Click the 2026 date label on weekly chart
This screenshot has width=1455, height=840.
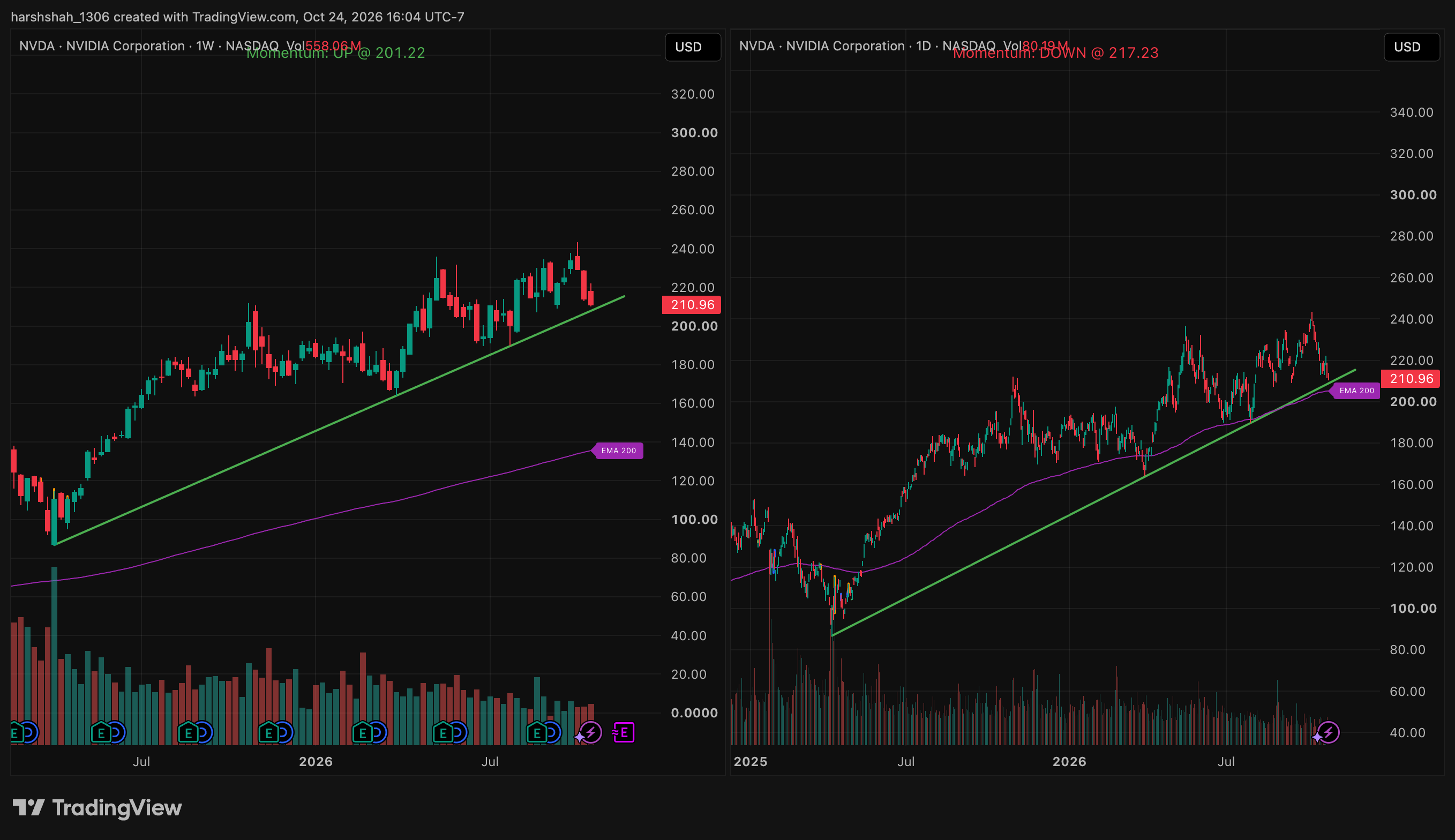[316, 762]
